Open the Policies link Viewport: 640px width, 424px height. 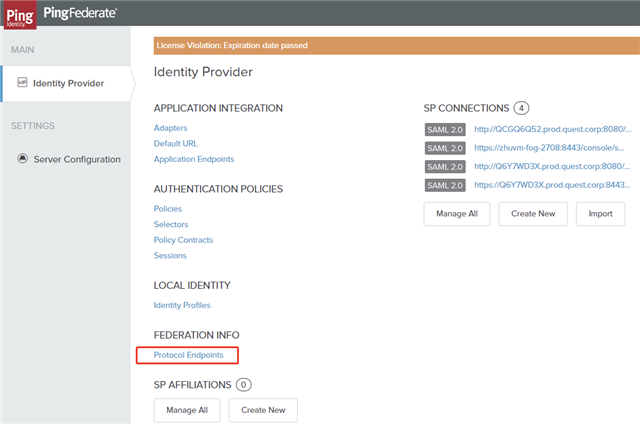(x=168, y=209)
